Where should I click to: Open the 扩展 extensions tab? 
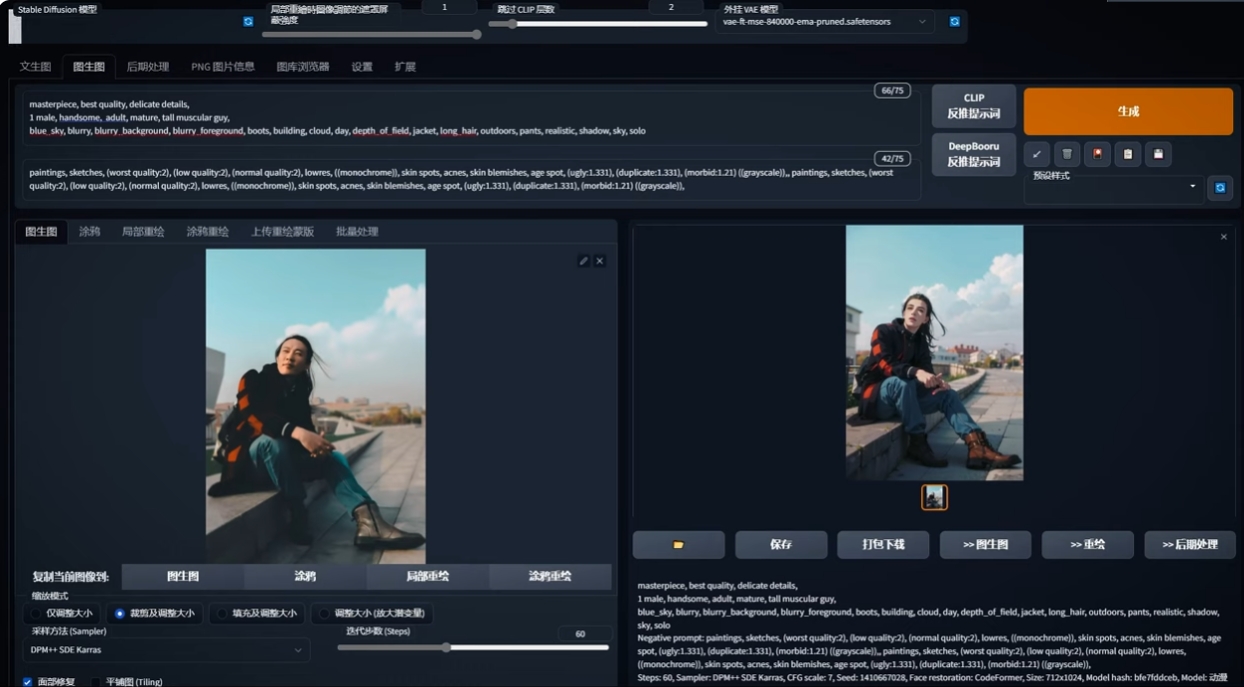click(x=405, y=67)
